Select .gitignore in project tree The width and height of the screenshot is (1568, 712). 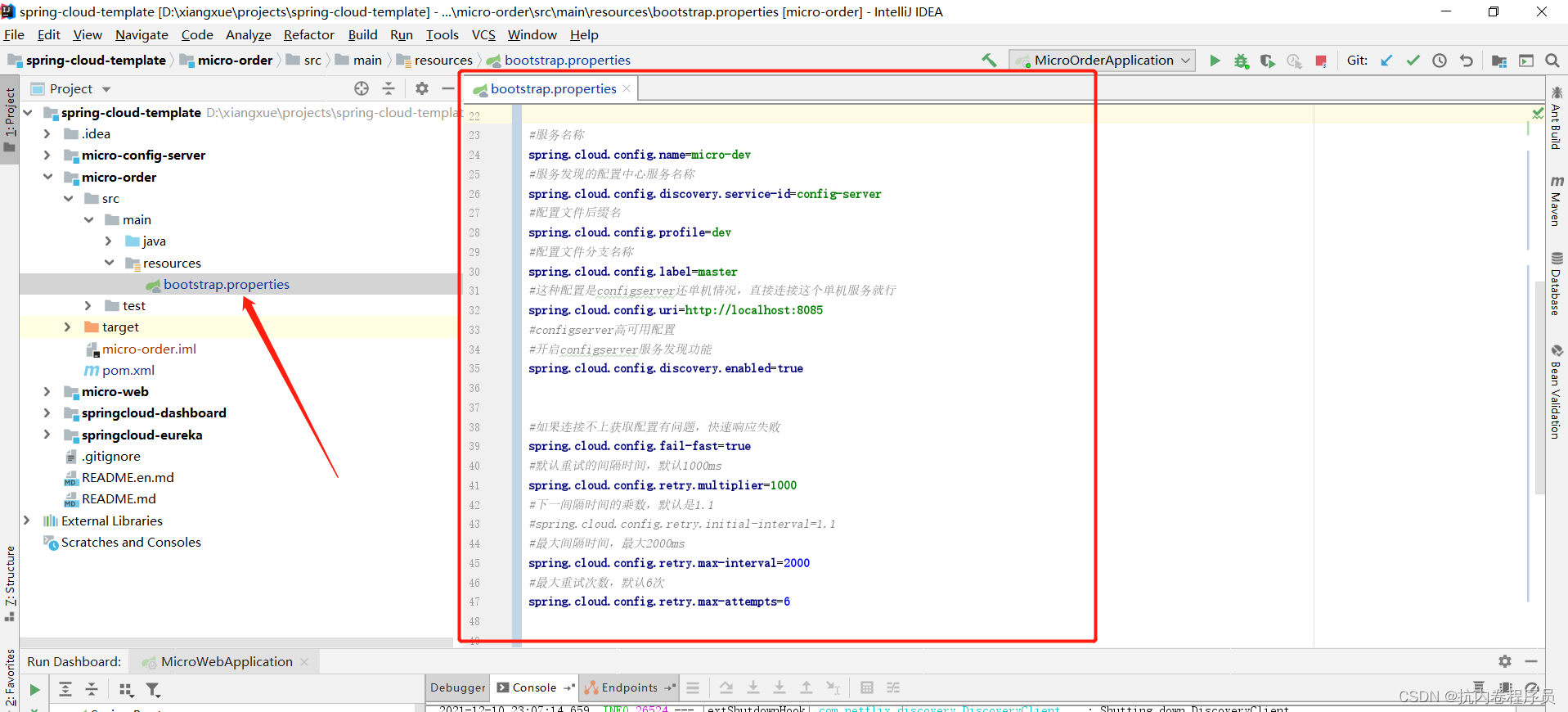pyautogui.click(x=111, y=456)
